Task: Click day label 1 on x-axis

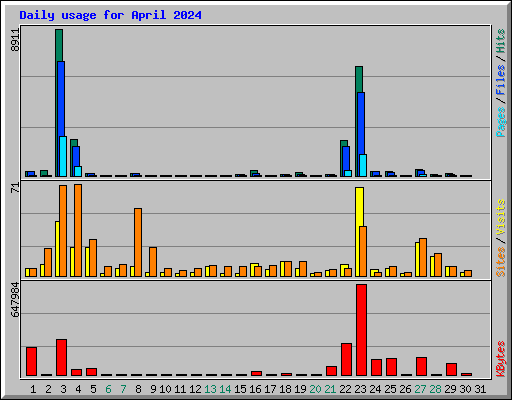Action: (x=33, y=389)
